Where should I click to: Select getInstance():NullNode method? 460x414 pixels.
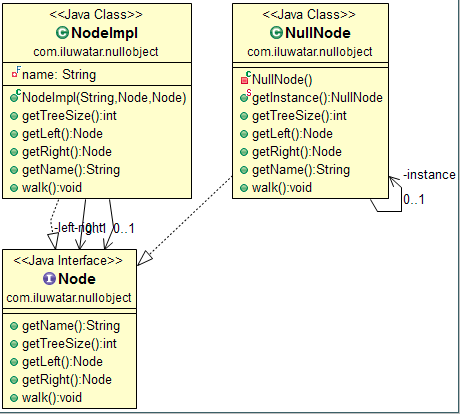pyautogui.click(x=317, y=98)
